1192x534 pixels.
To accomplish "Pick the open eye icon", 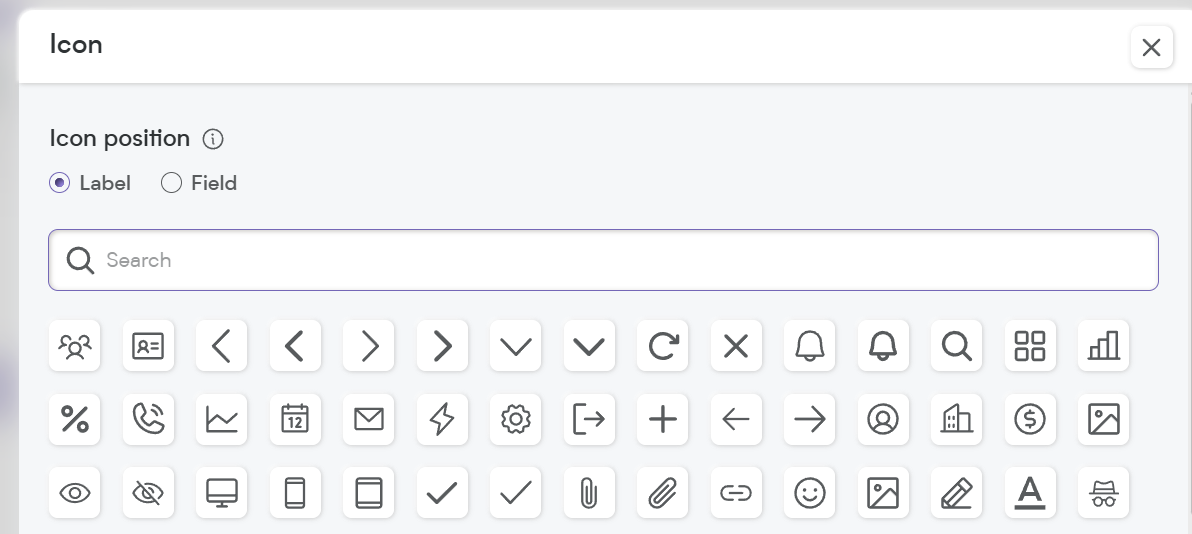I will pos(74,493).
